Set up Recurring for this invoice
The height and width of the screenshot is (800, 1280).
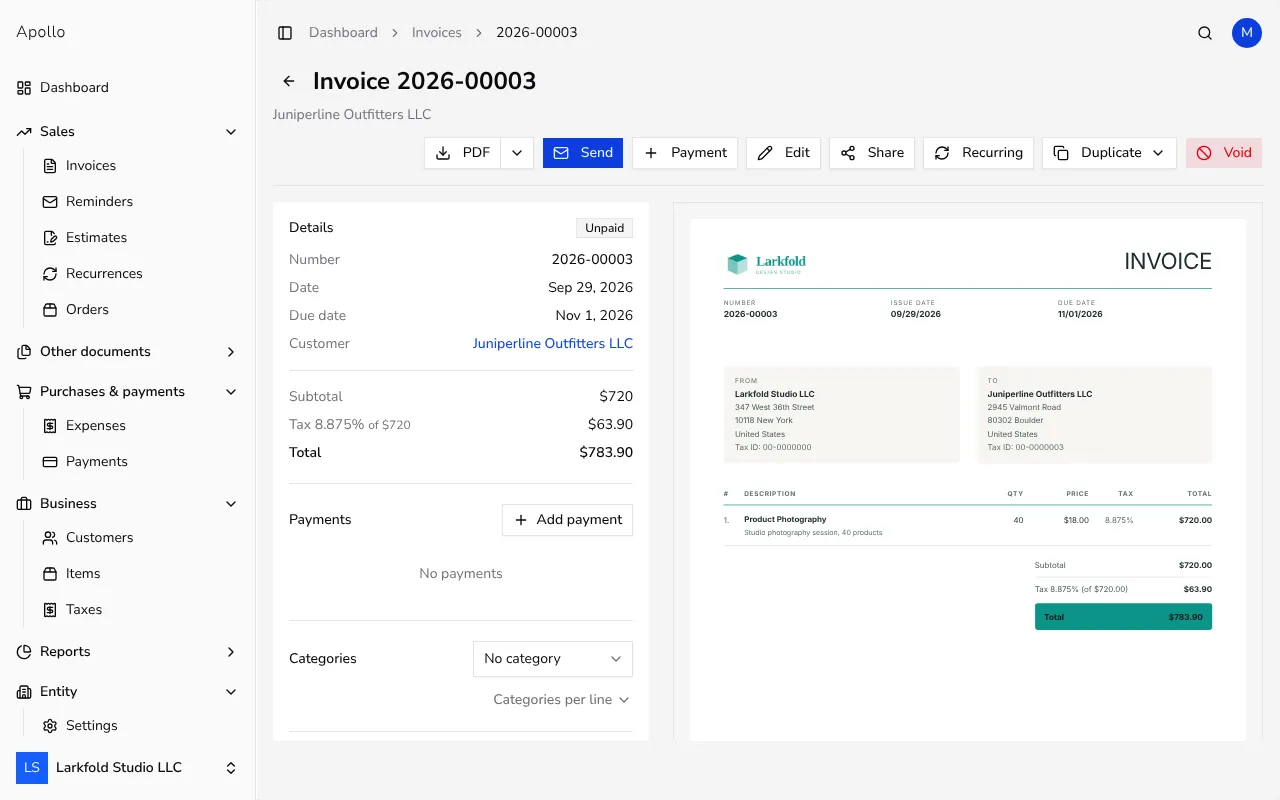coord(978,153)
